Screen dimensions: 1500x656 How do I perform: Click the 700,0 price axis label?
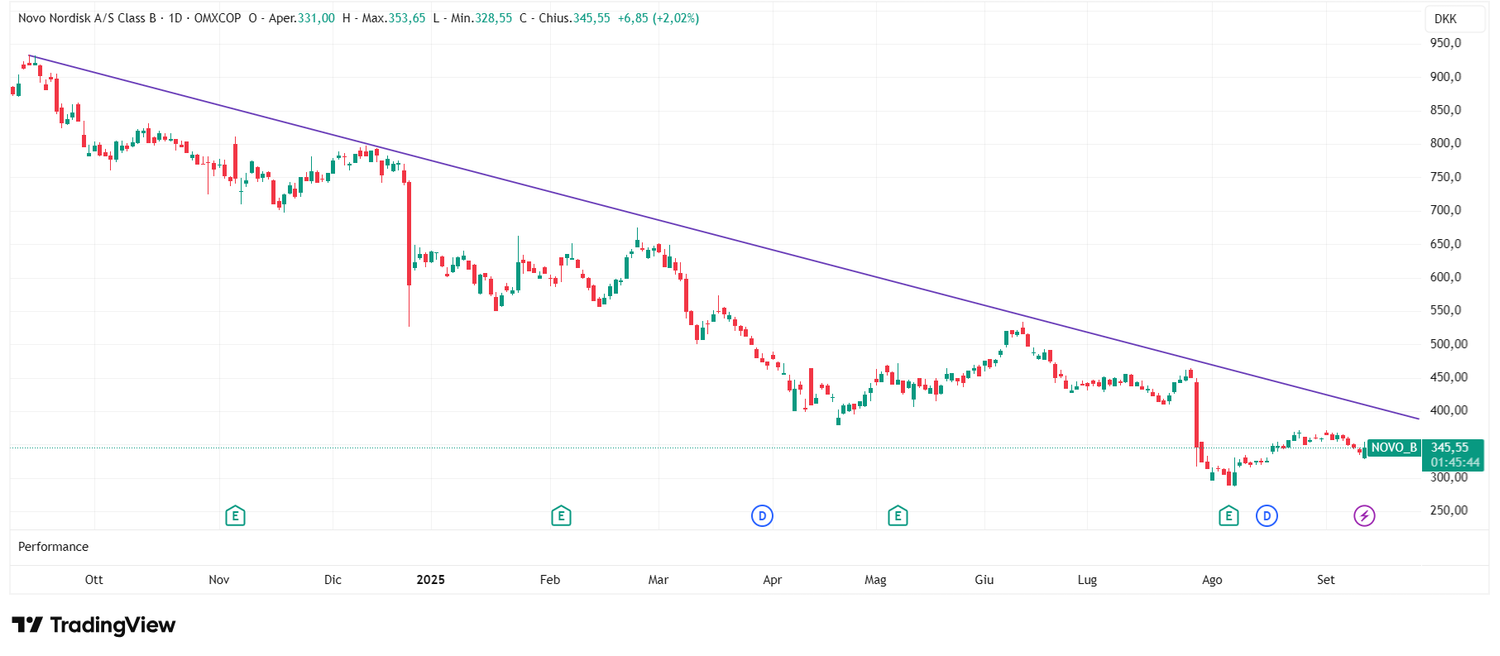(1447, 211)
